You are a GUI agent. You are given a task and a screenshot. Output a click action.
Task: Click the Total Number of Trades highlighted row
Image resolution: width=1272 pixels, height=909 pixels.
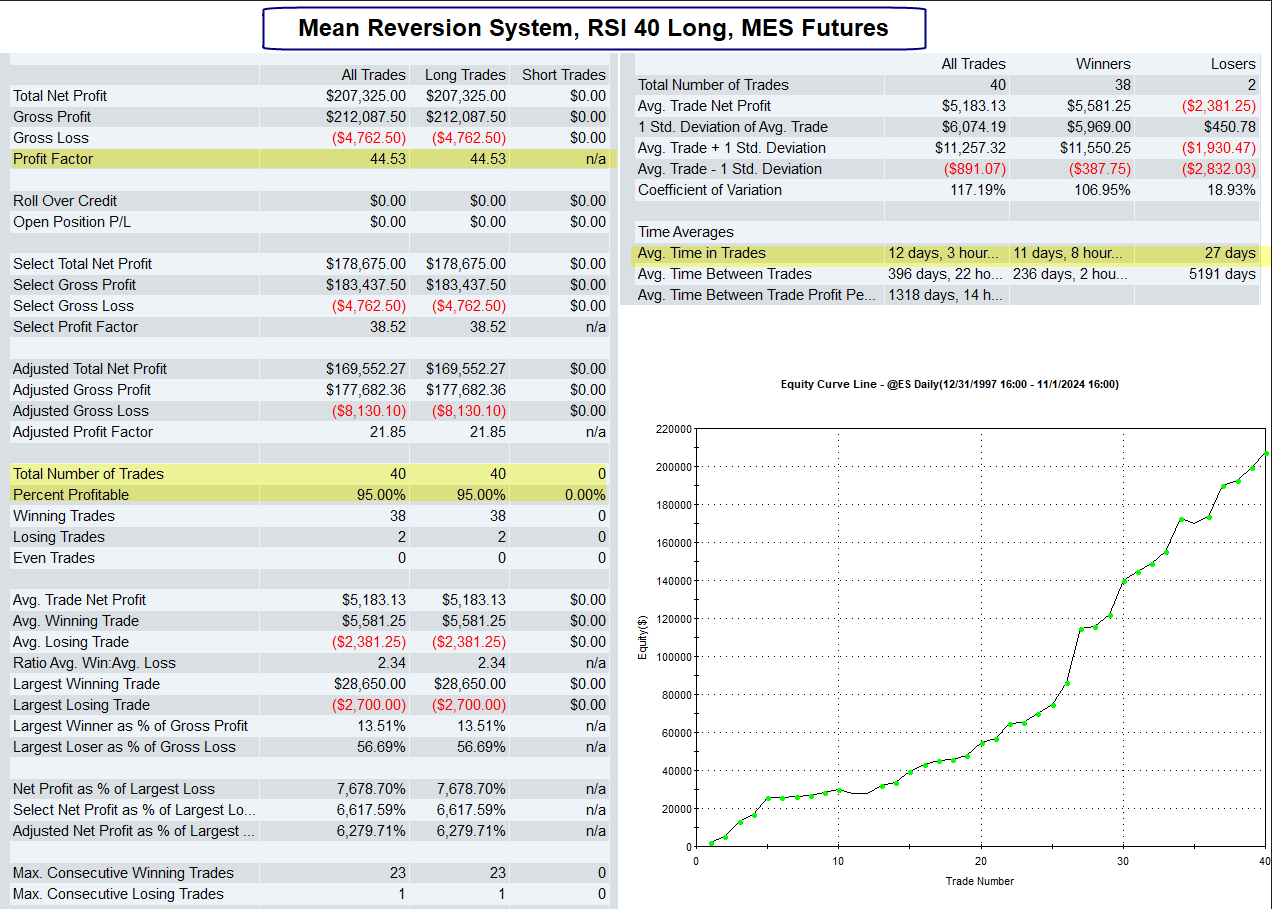308,474
